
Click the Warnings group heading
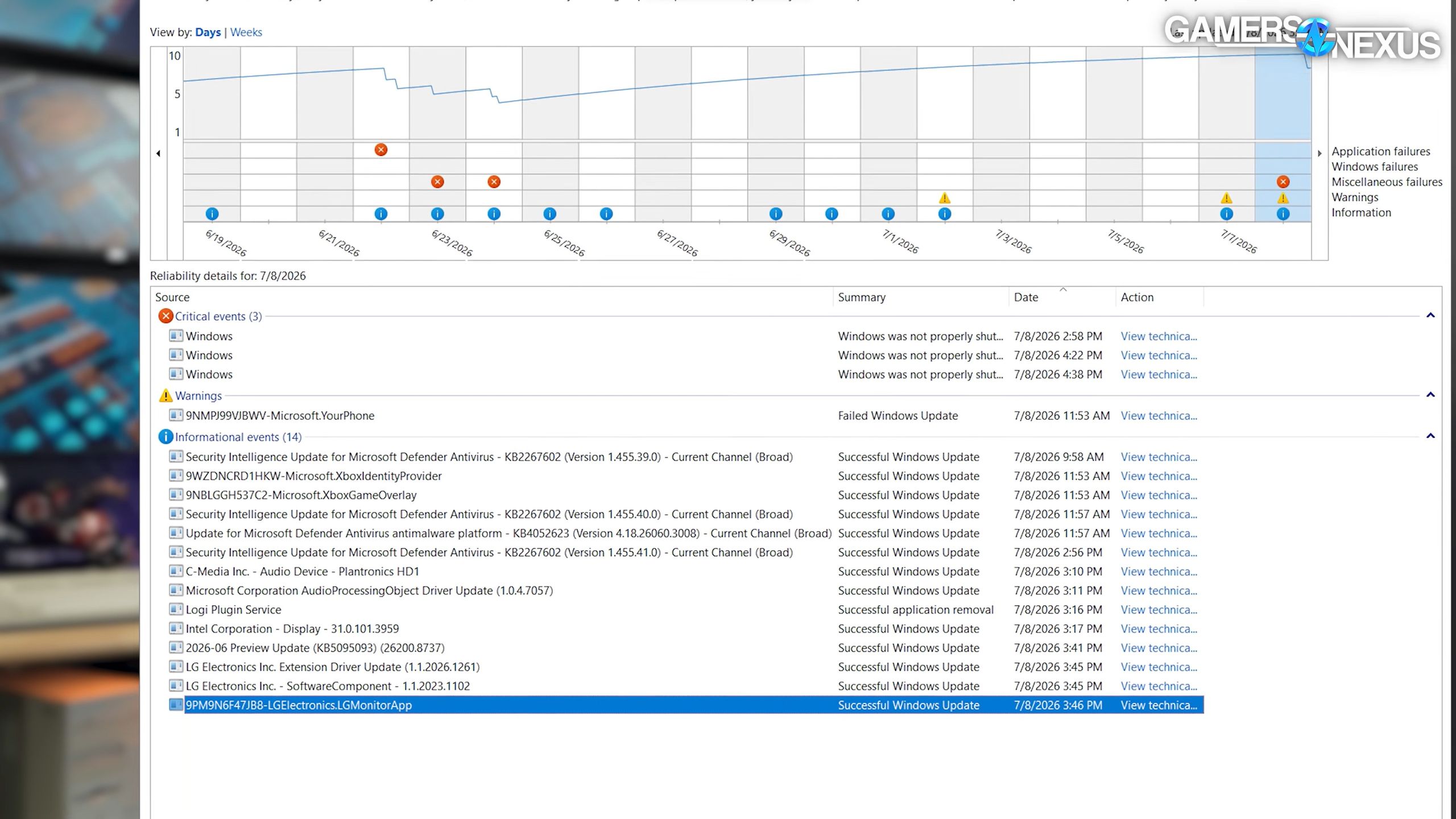click(x=198, y=395)
